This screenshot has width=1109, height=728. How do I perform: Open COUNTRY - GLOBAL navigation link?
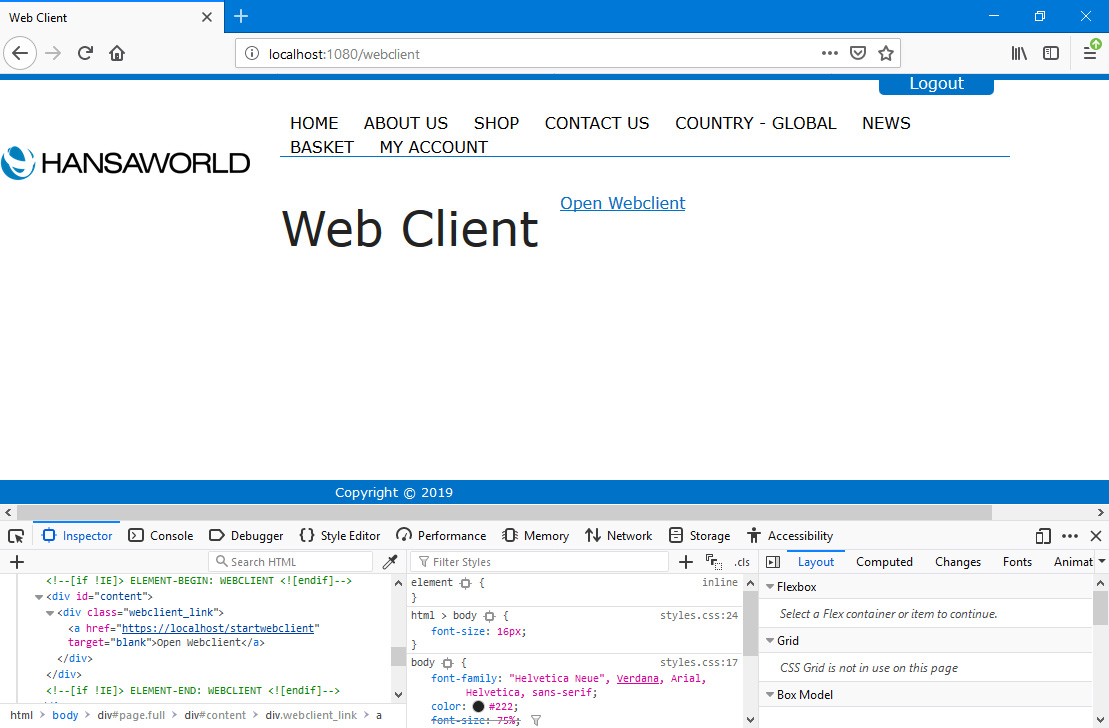tap(755, 123)
